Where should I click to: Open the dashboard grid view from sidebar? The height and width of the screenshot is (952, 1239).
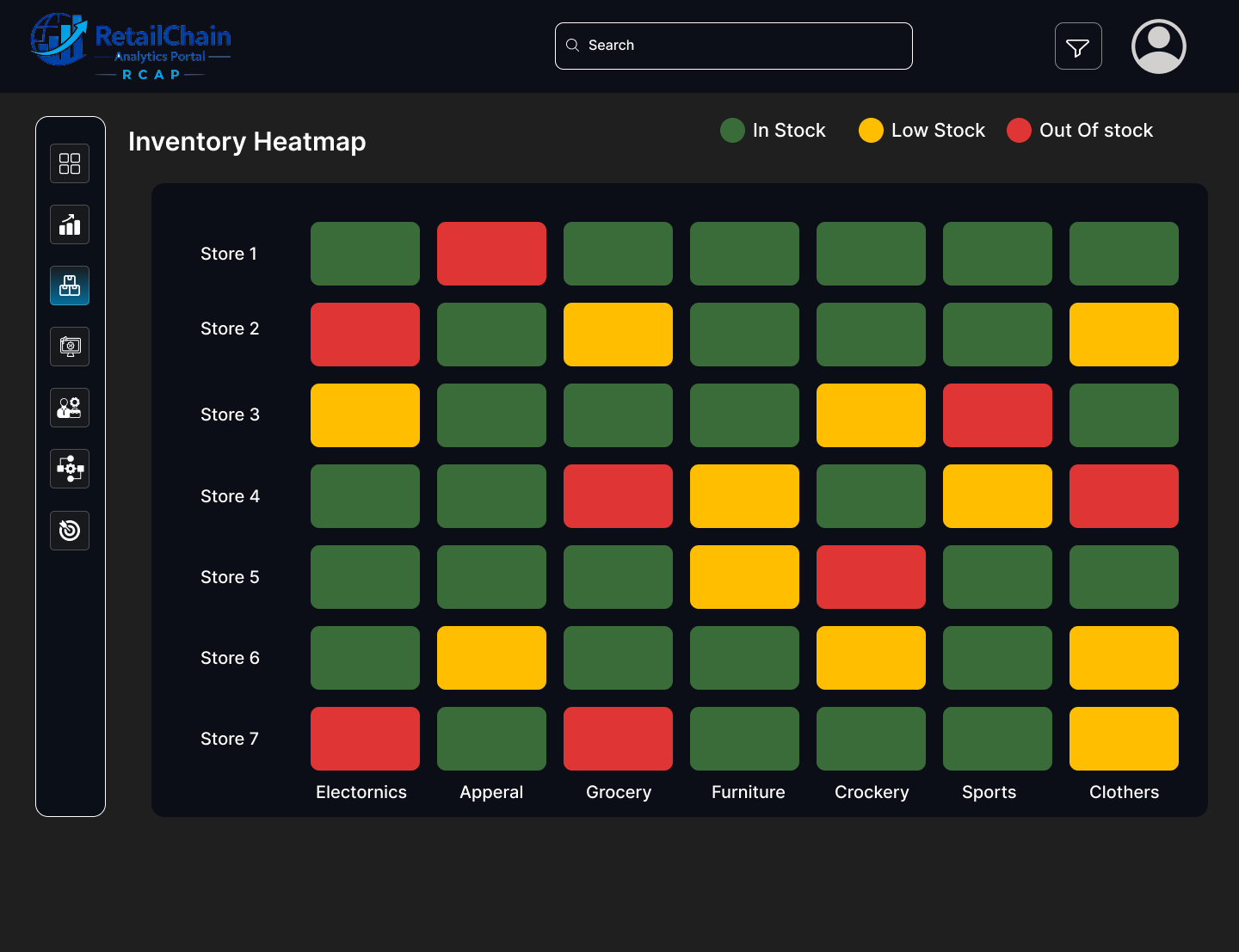(70, 163)
